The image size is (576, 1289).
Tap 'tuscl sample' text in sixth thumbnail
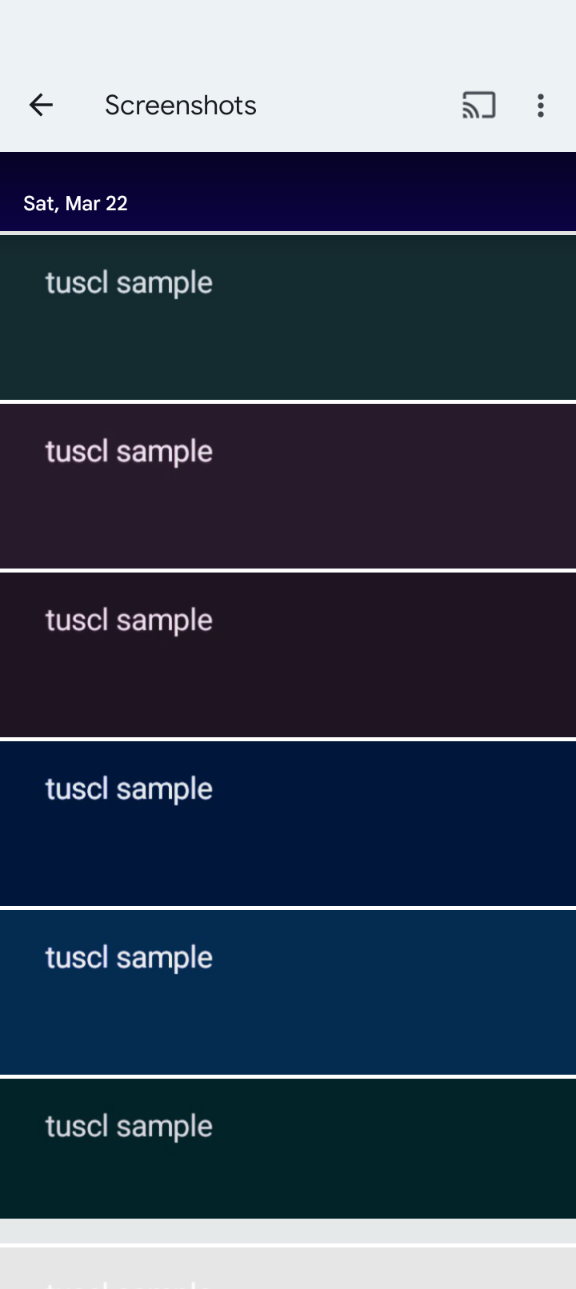click(x=129, y=1127)
